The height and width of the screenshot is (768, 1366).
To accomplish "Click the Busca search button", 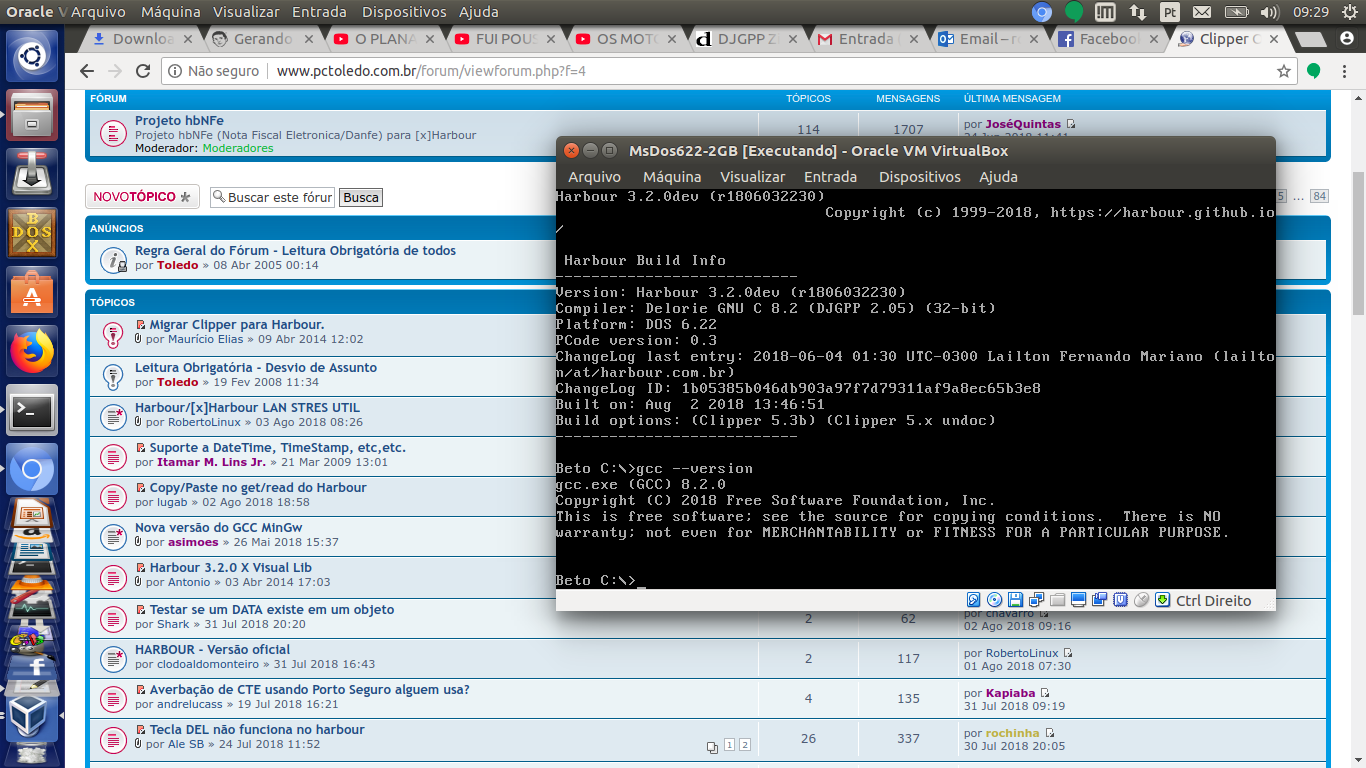I will (361, 197).
